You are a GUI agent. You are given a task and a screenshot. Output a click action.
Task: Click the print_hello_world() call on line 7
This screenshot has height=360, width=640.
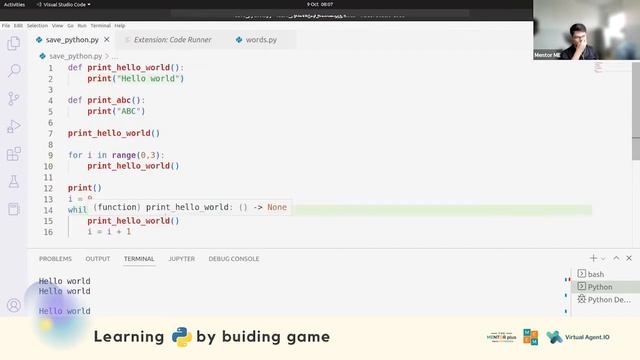click(114, 133)
